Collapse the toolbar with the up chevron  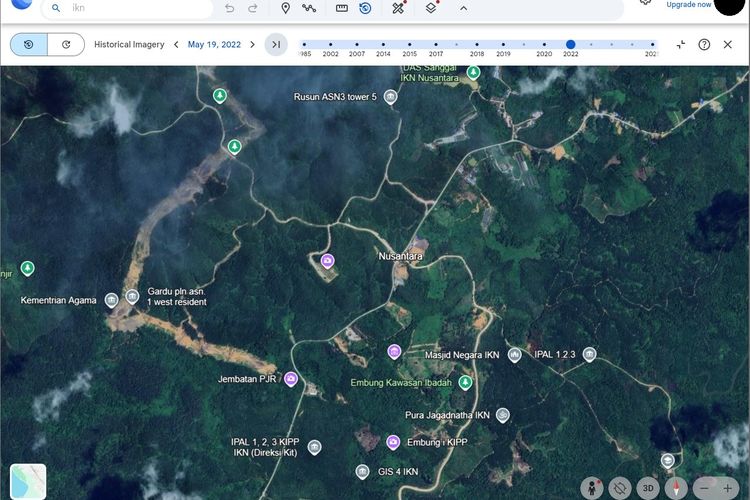pos(463,8)
